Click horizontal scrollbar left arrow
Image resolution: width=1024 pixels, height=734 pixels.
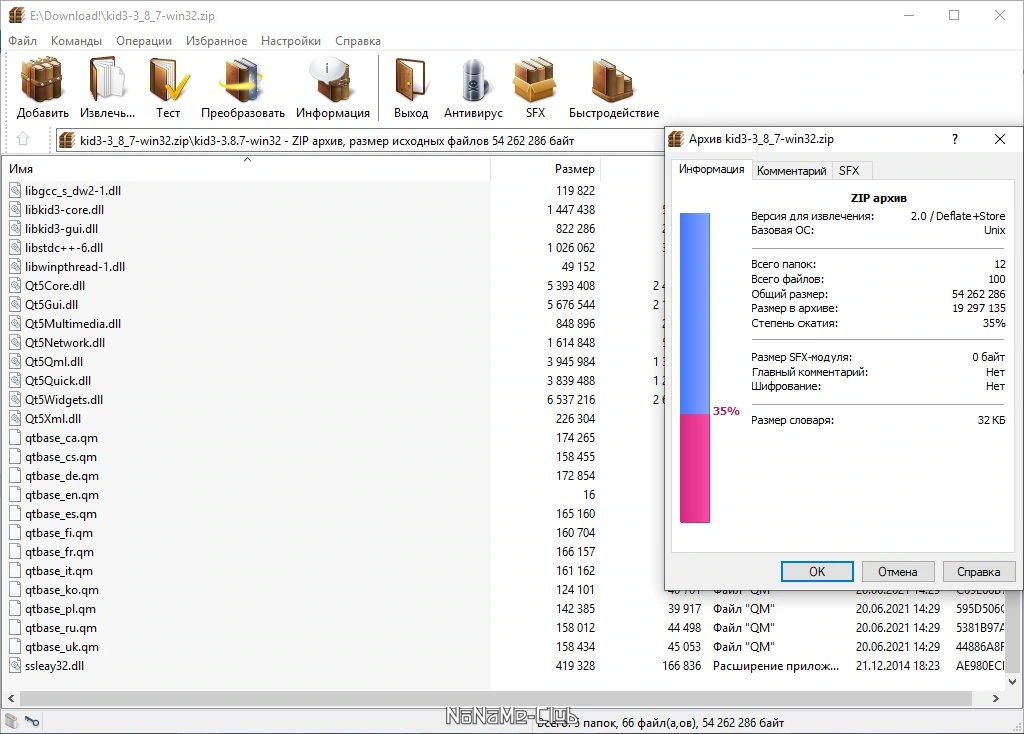10,698
